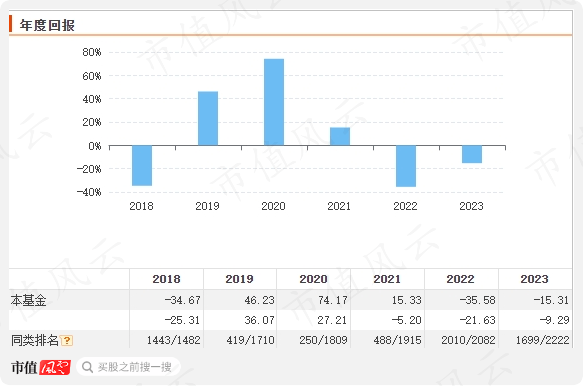
Task: Click the question mark icon beside 同类排名
Action: pyautogui.click(x=67, y=340)
